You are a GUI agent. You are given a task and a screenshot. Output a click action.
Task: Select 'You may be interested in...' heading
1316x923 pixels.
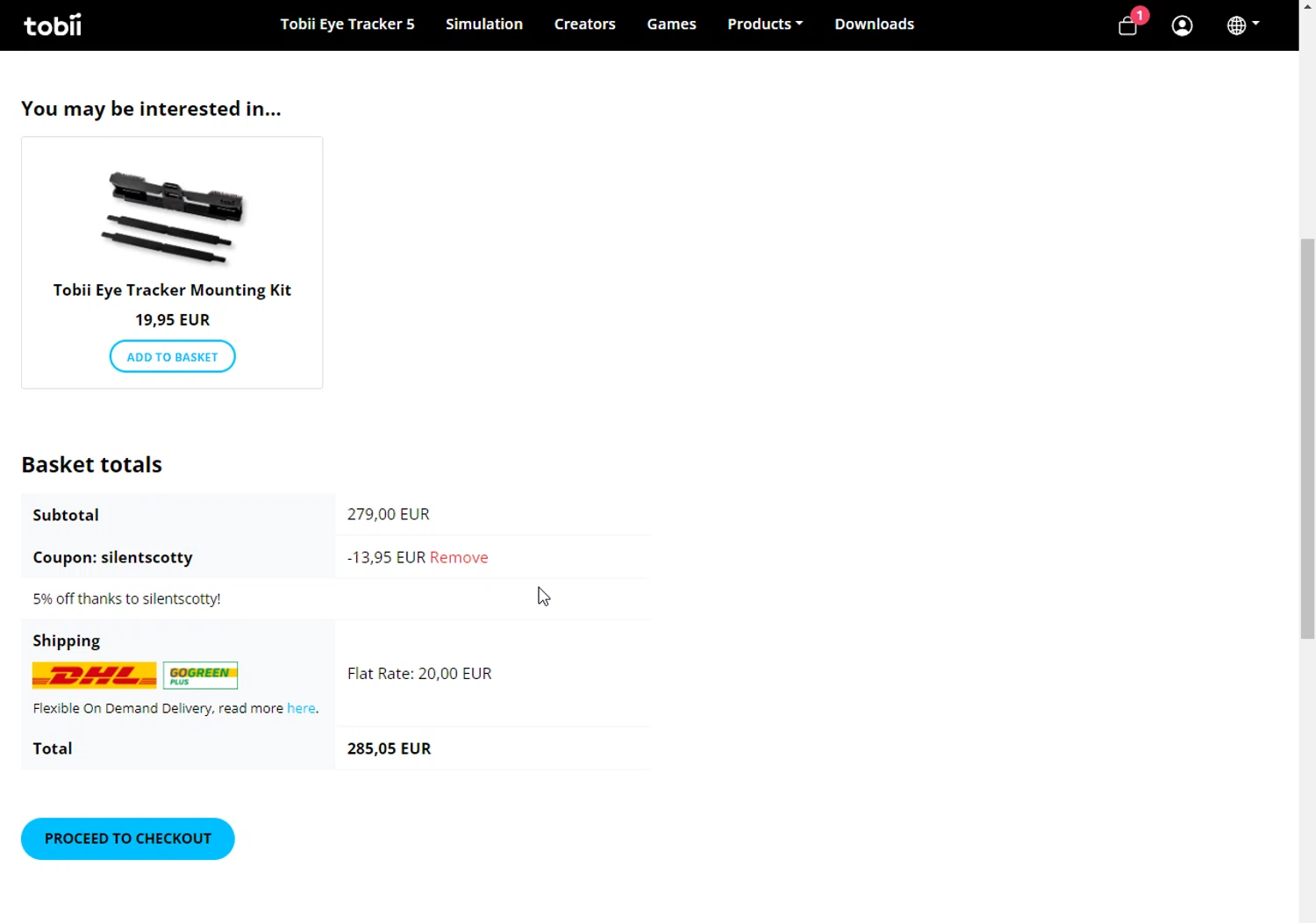[x=151, y=109]
